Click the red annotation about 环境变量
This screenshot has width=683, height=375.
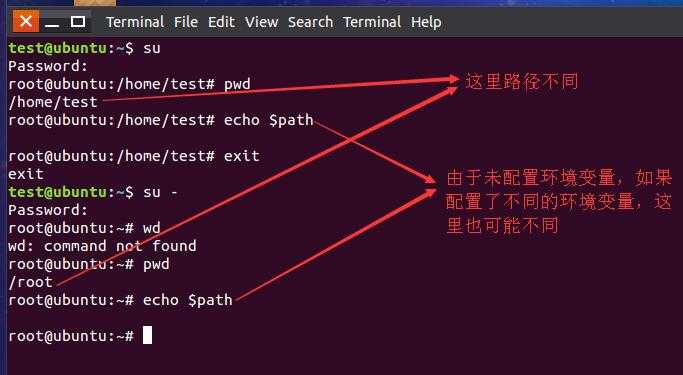coord(559,202)
